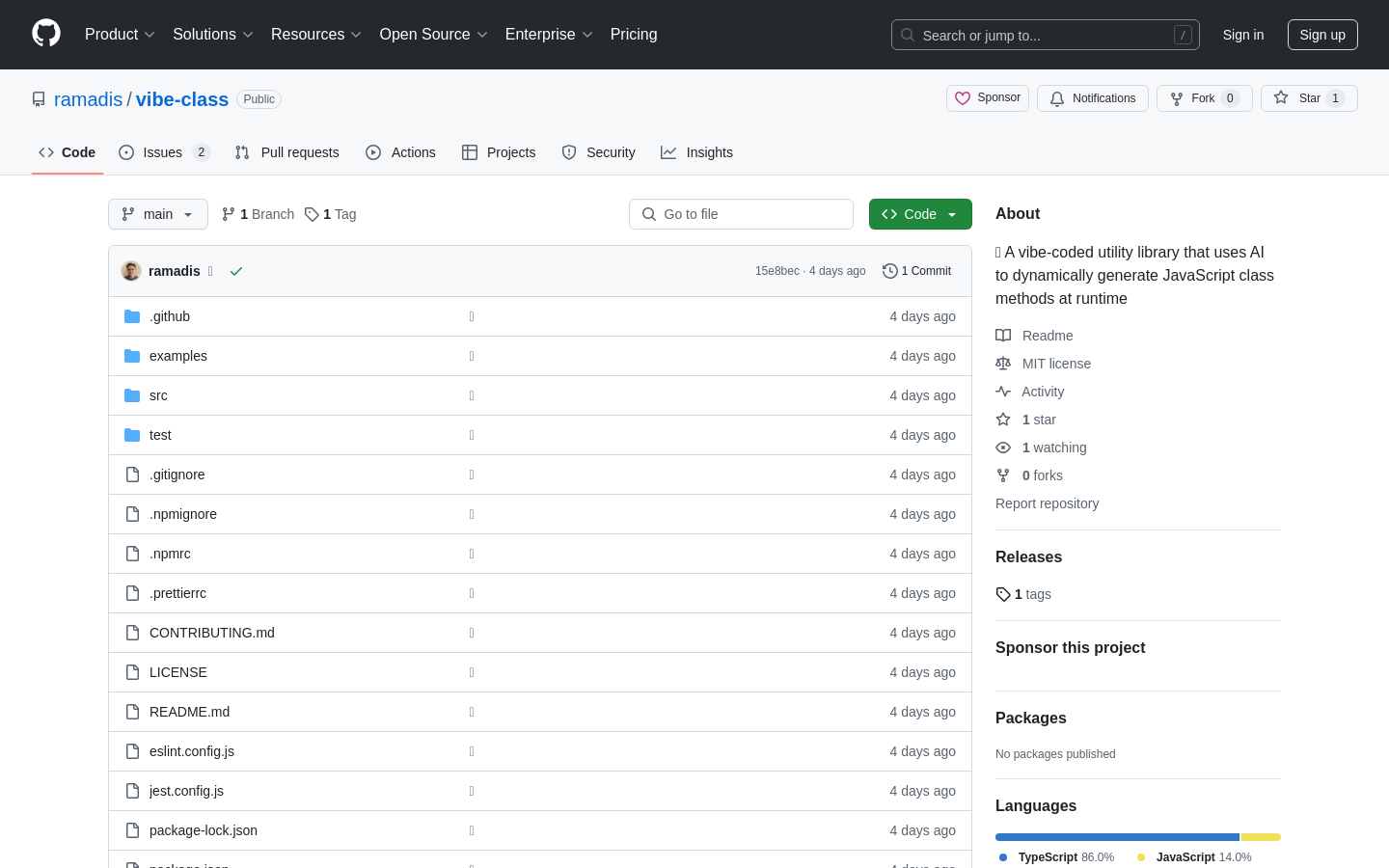Click the Fork icon button
Screen dimensions: 1389x868
(x=1205, y=98)
